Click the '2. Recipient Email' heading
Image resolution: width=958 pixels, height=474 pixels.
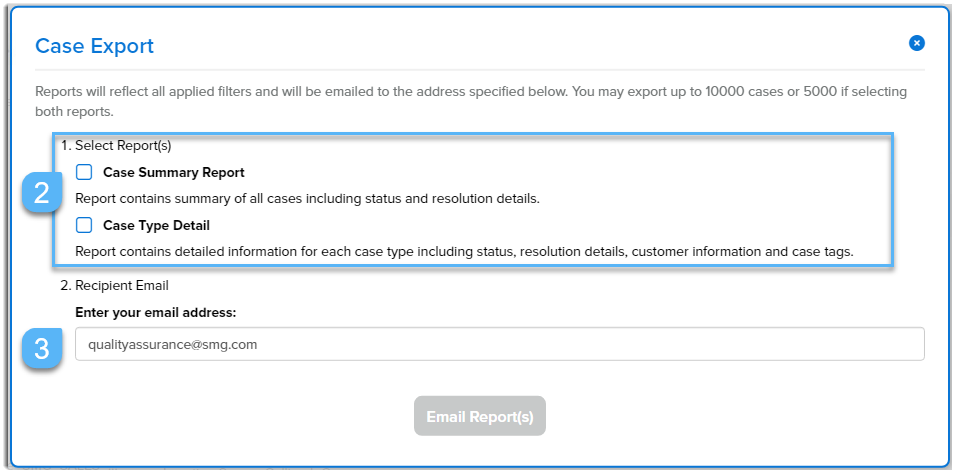[122, 286]
